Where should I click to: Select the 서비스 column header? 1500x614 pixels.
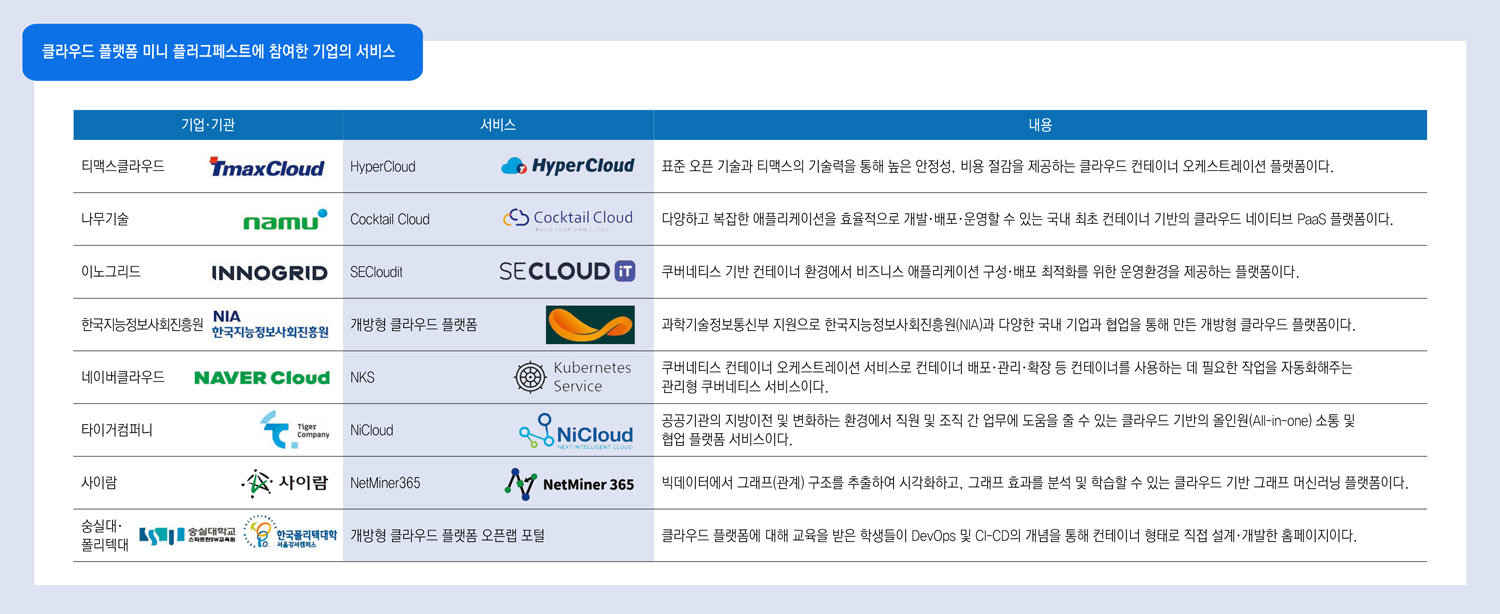497,124
